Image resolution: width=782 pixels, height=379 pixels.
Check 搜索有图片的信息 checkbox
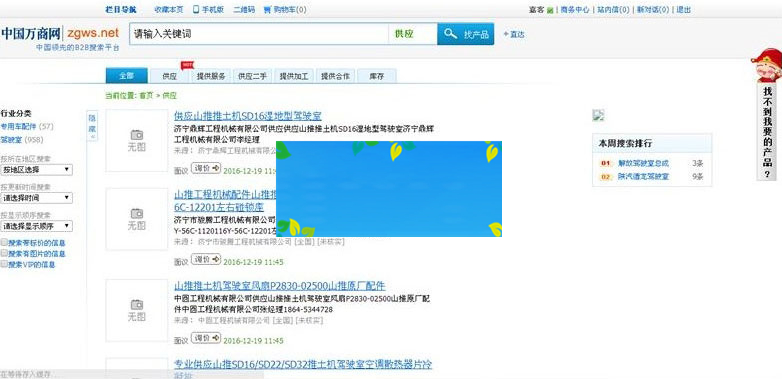click(x=4, y=253)
